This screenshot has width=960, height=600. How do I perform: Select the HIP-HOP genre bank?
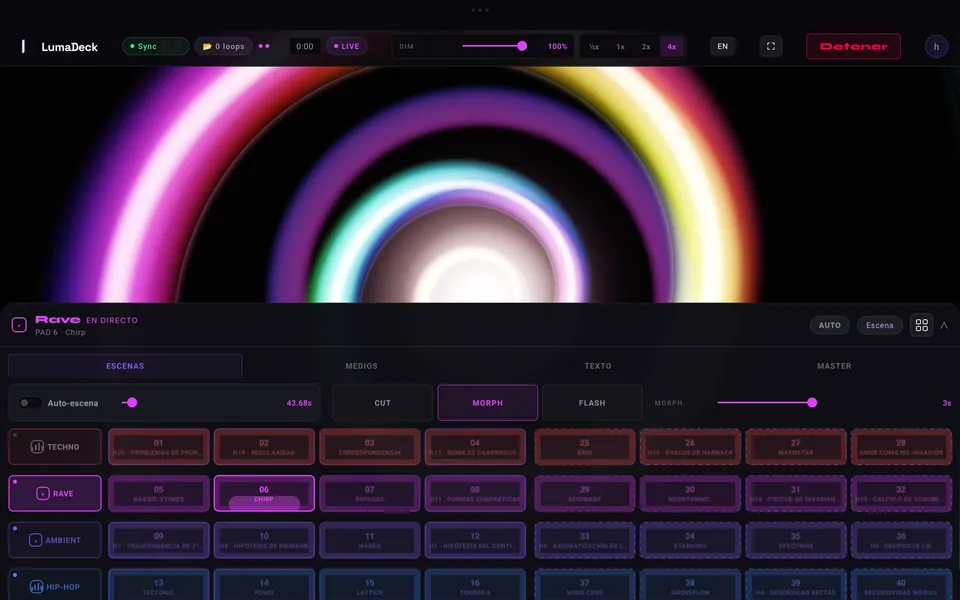point(55,586)
